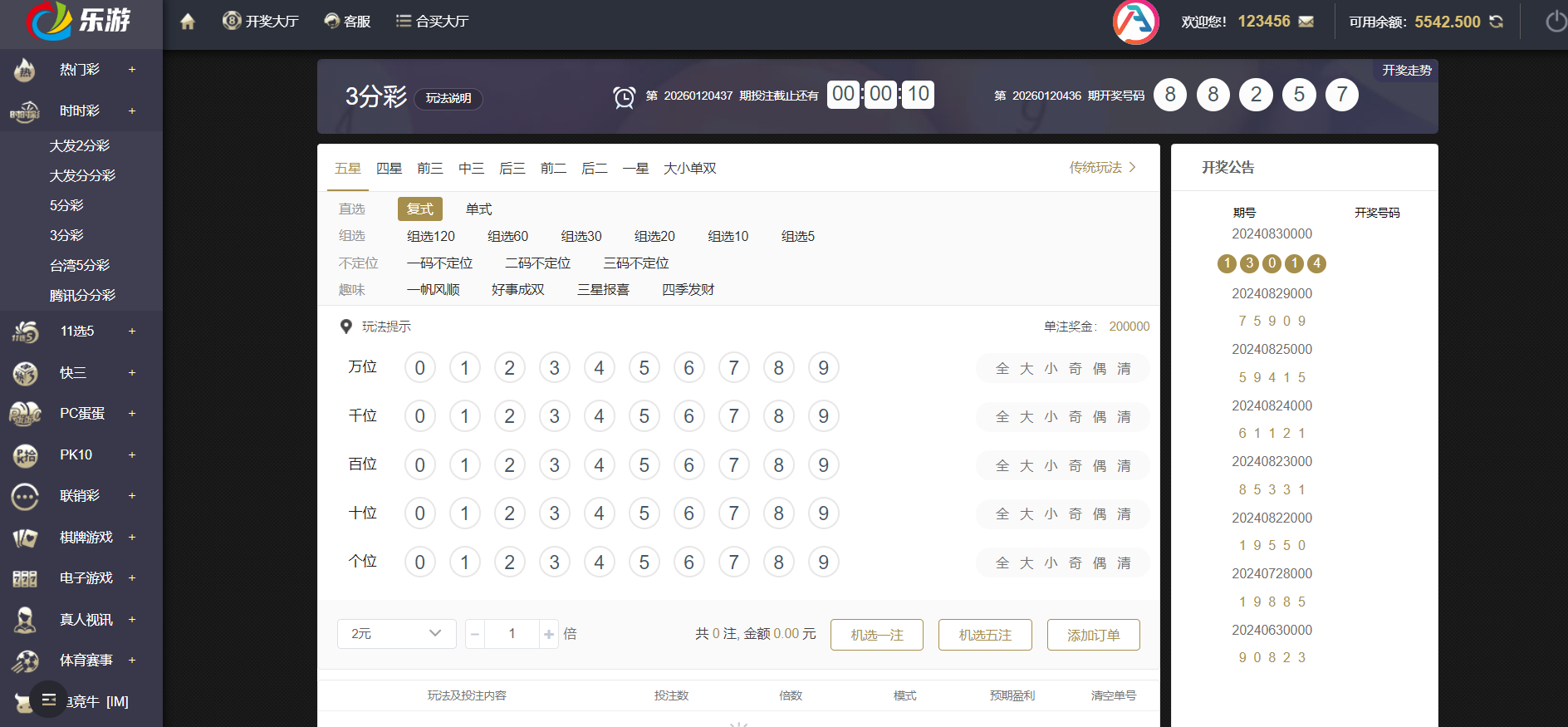Click the power logout icon
Viewport: 1568px width, 727px height.
point(1555,22)
